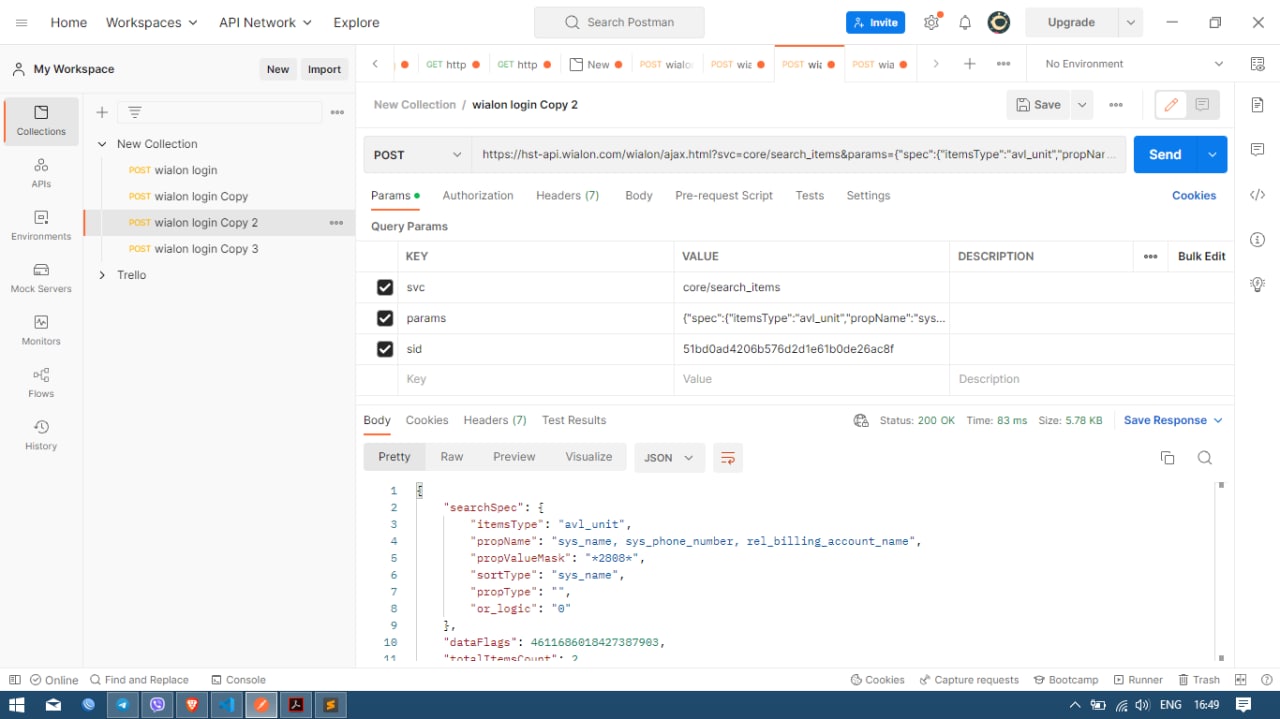Open the JSON format dropdown
Viewport: 1280px width, 719px height.
[669, 458]
